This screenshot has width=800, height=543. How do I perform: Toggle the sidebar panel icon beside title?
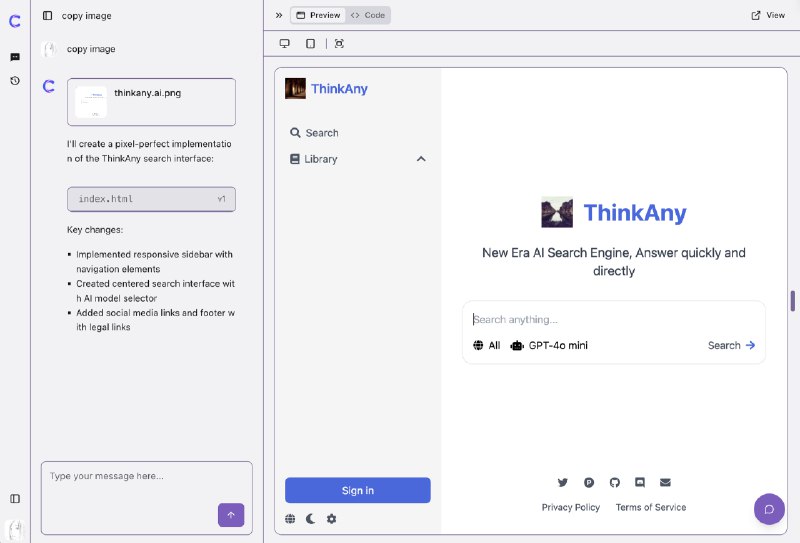click(47, 16)
